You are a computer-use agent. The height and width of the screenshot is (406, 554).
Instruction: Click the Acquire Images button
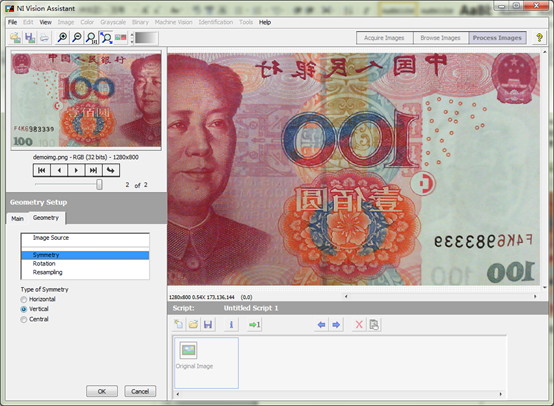tap(384, 38)
